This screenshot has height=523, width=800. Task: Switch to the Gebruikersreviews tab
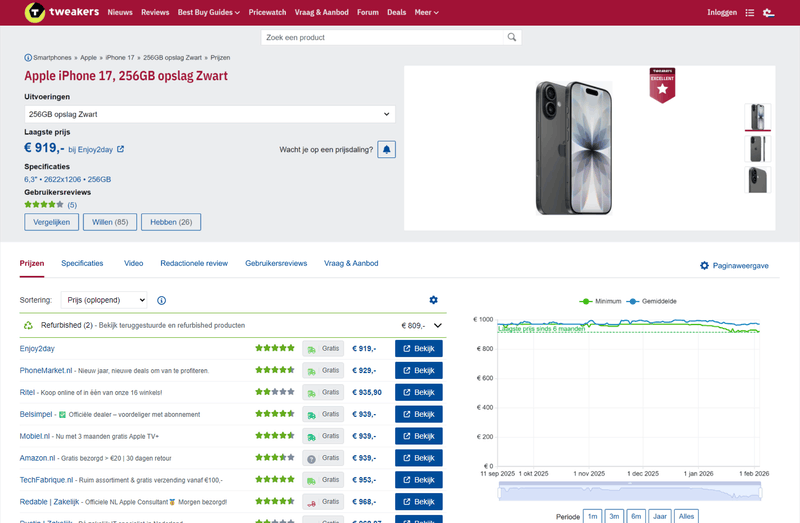(x=276, y=263)
